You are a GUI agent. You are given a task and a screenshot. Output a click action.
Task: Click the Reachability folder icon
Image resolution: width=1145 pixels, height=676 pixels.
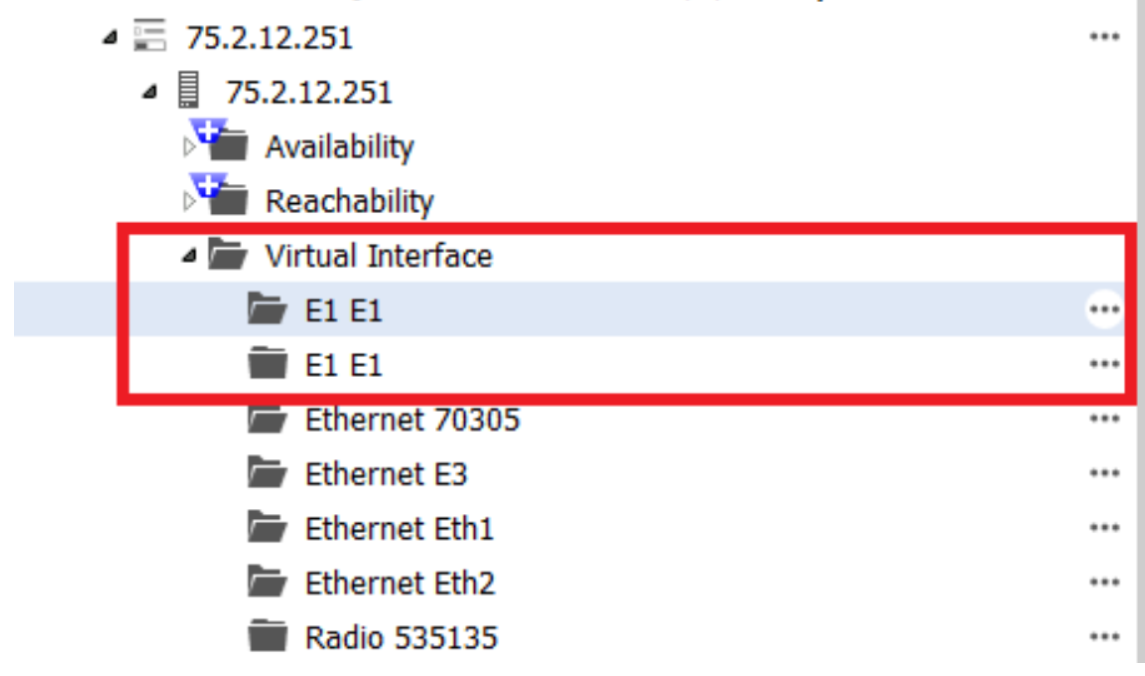coord(229,201)
